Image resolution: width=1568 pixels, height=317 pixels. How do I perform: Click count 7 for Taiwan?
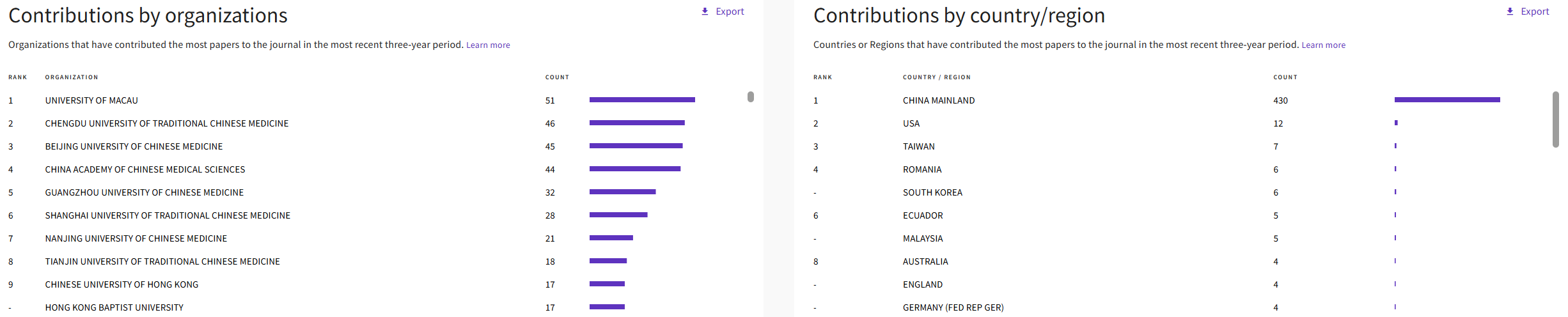click(1276, 146)
